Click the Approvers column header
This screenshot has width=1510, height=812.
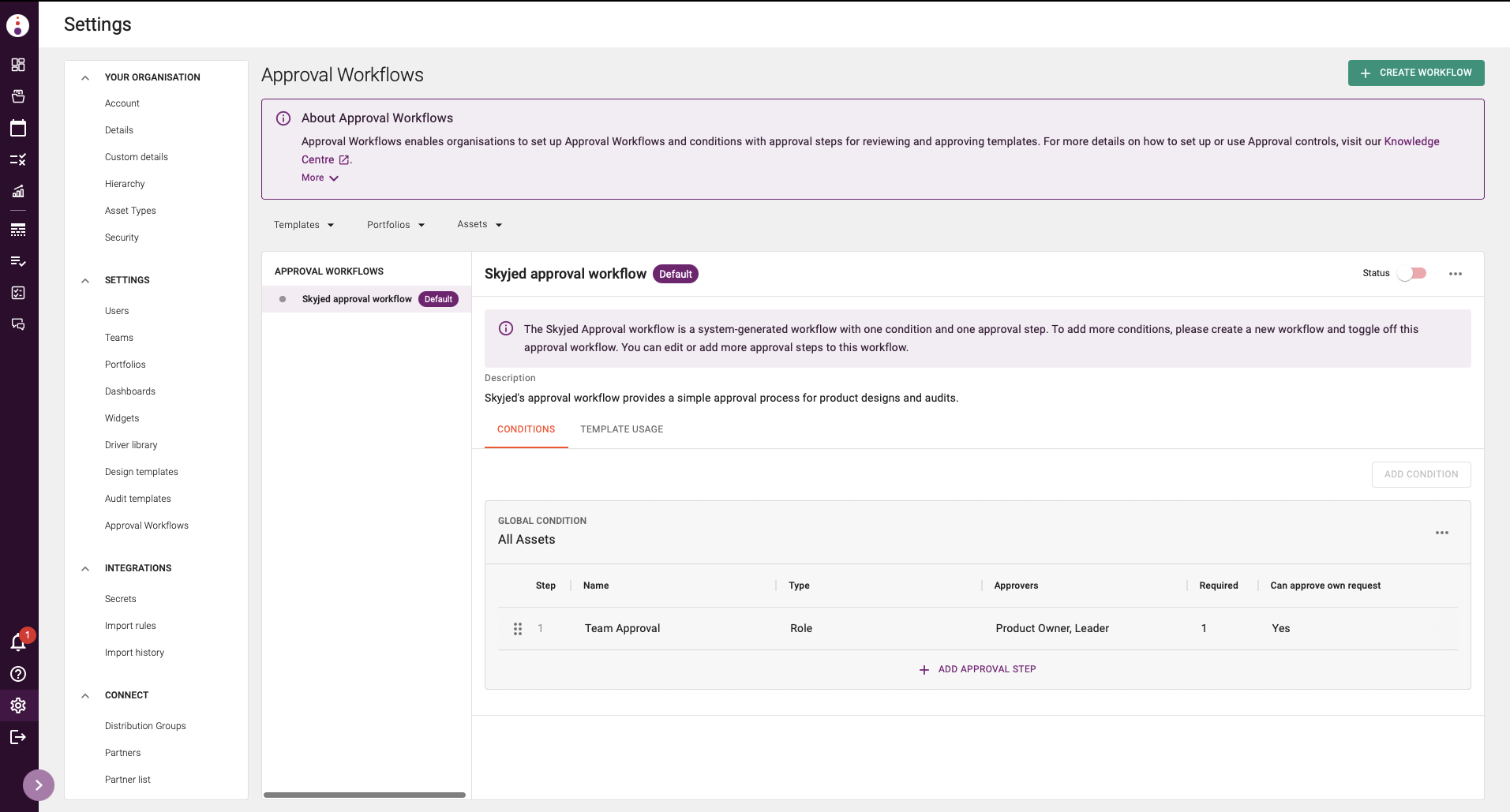tap(1016, 586)
